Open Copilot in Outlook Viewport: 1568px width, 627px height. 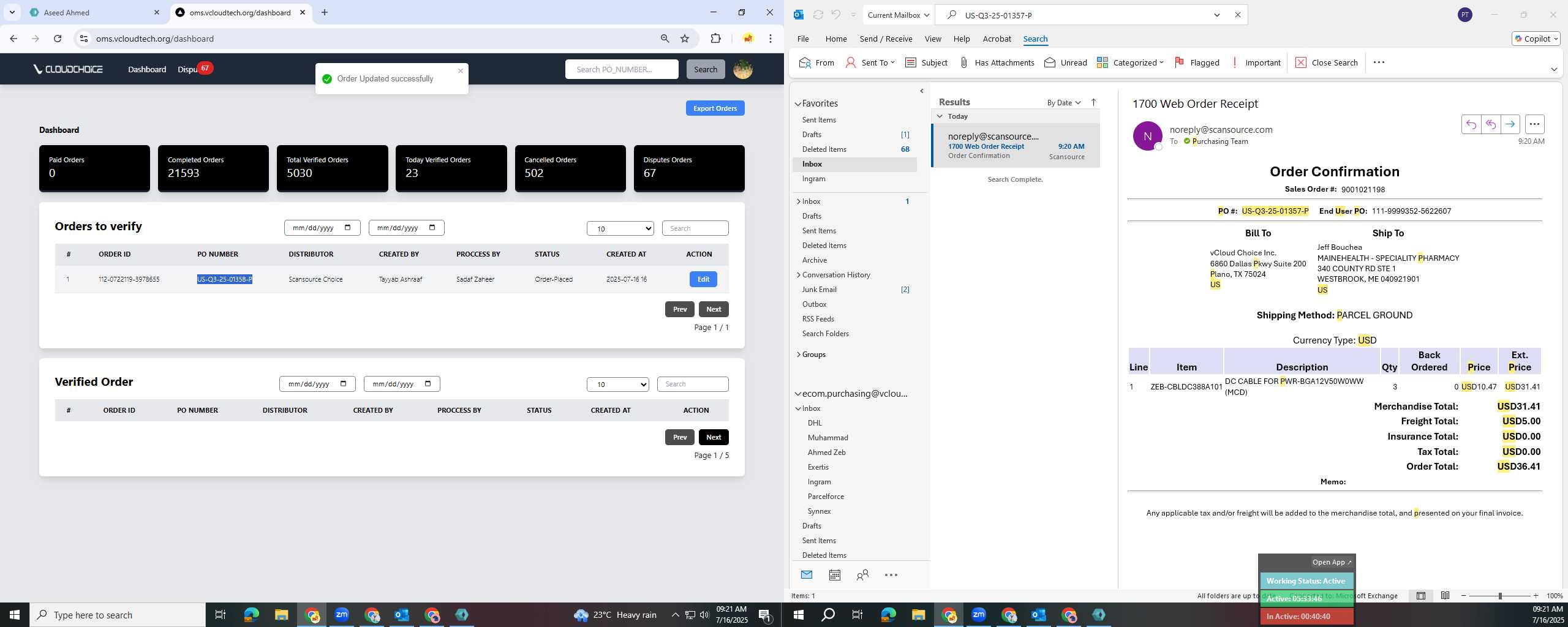pos(1536,39)
